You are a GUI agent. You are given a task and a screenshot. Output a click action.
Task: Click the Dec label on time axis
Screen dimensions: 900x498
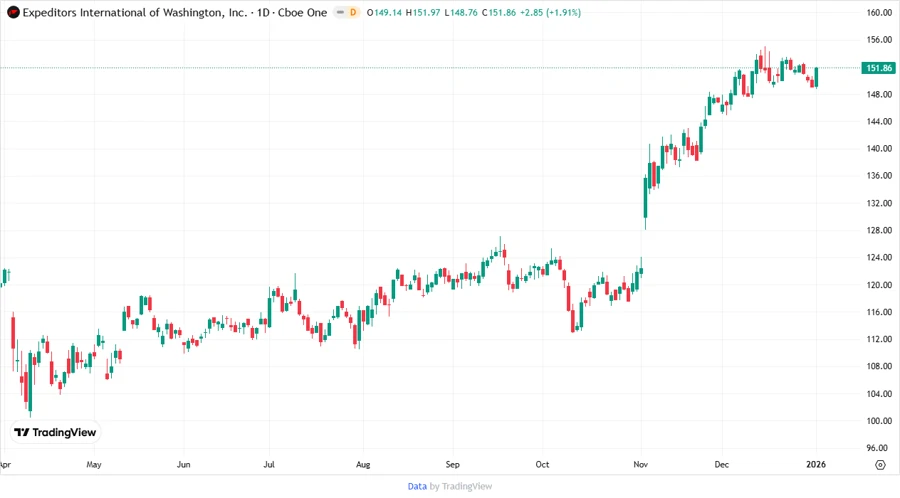pos(721,464)
